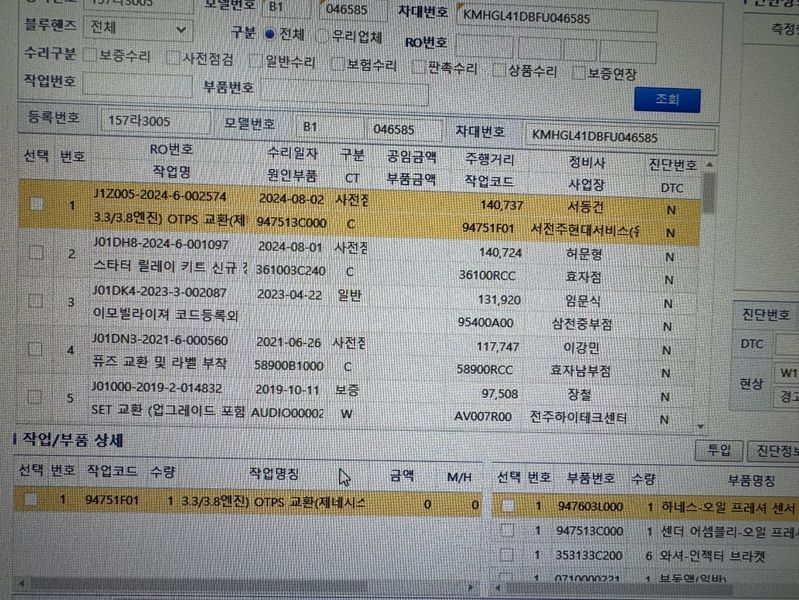This screenshot has width=799, height=600.
Task: Click the 투입 button
Action: [x=719, y=450]
